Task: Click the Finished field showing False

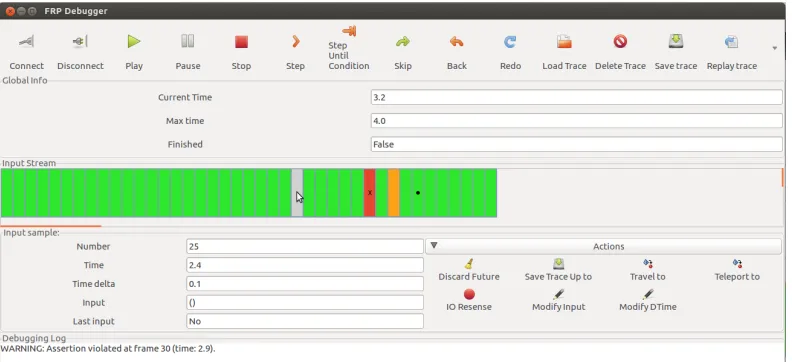Action: pos(576,144)
